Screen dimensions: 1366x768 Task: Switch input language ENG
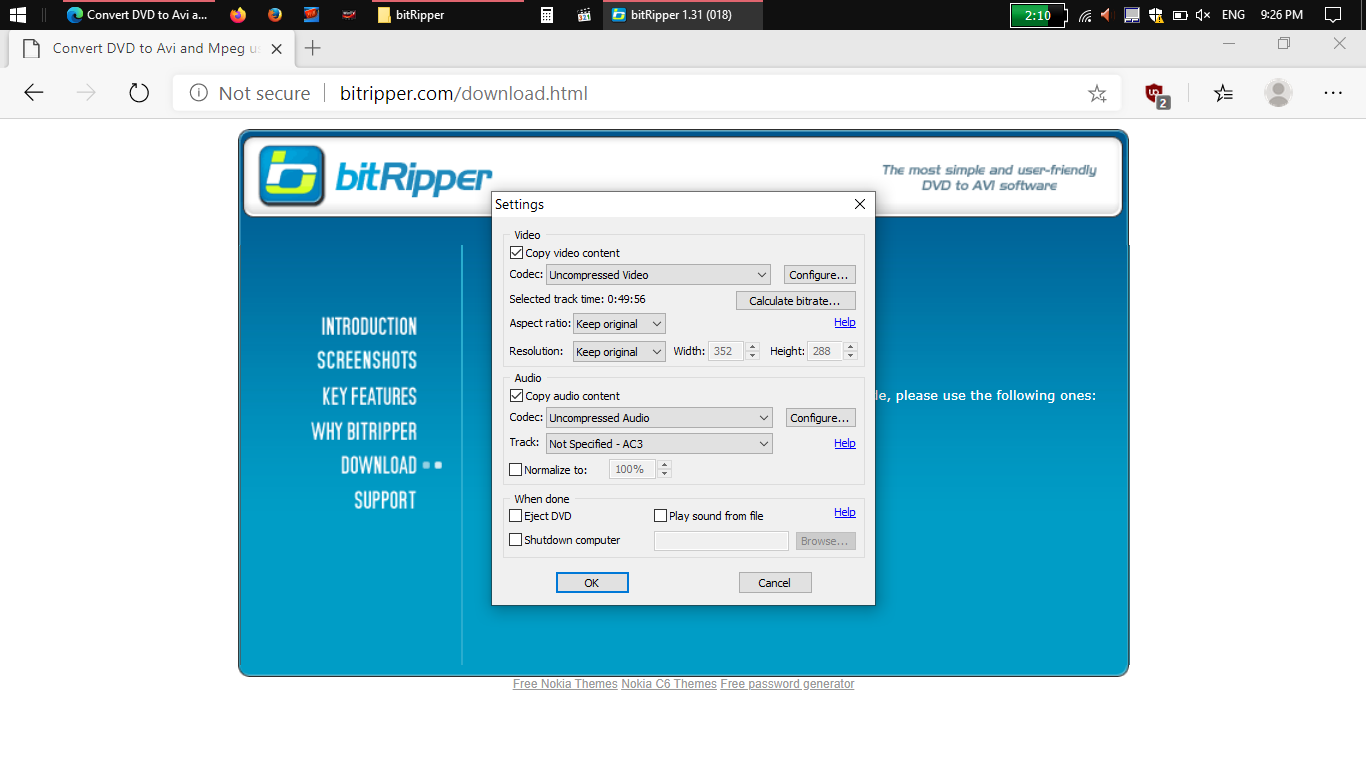pyautogui.click(x=1233, y=15)
